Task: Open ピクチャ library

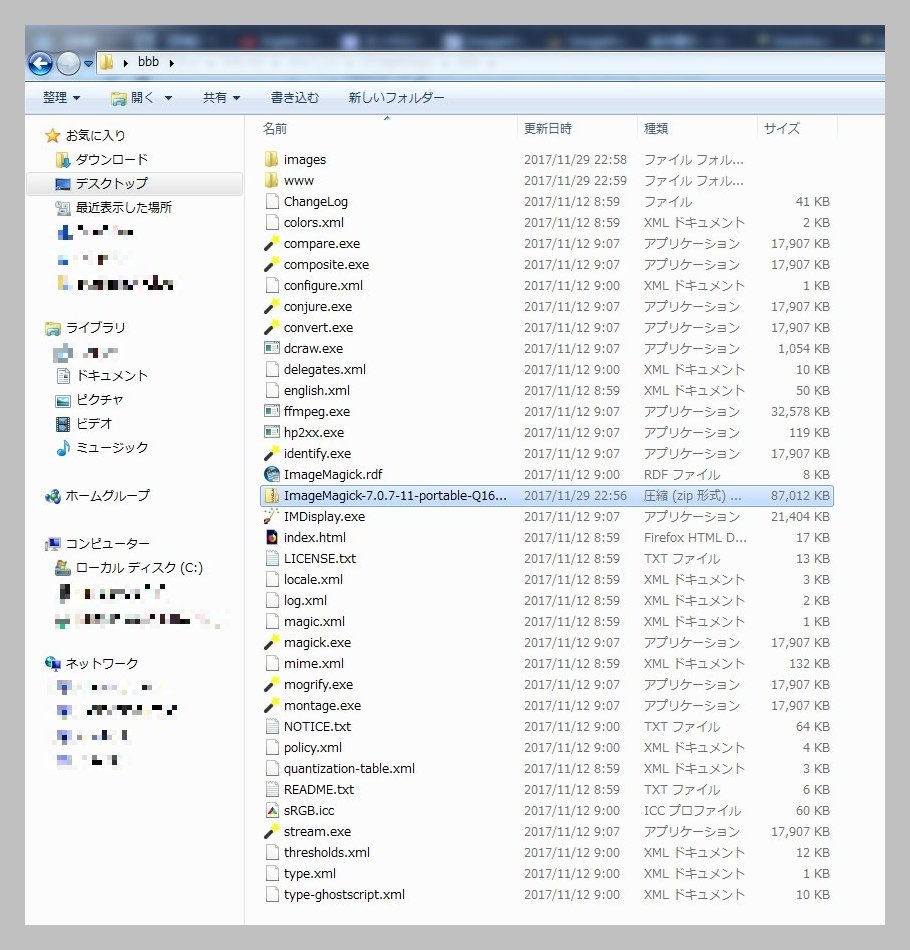Action: coord(99,400)
